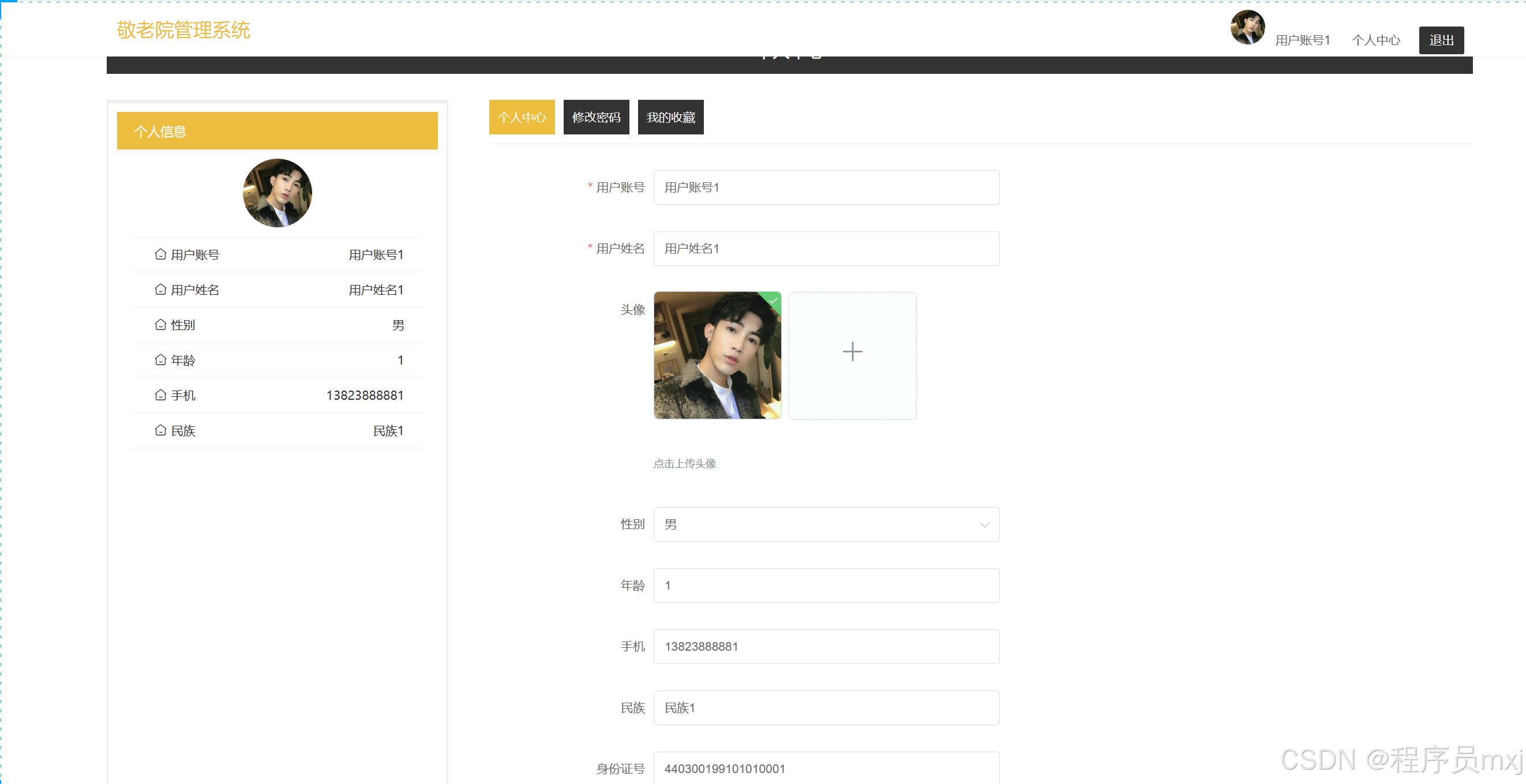This screenshot has height=784, width=1526.
Task: Click the plus icon to upload new avatar
Action: coord(852,352)
